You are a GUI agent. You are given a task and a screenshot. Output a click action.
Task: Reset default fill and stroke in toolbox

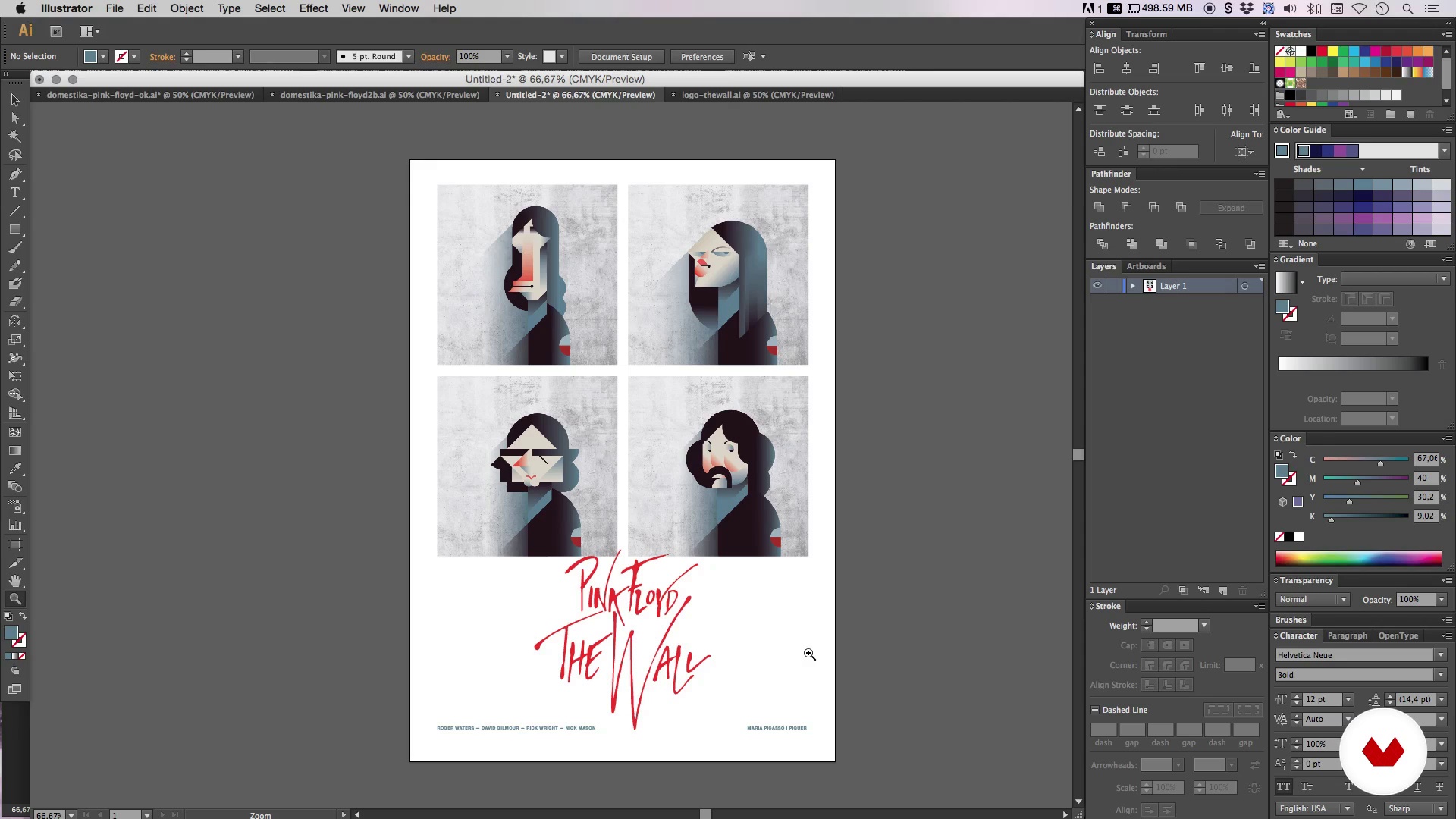[x=8, y=617]
